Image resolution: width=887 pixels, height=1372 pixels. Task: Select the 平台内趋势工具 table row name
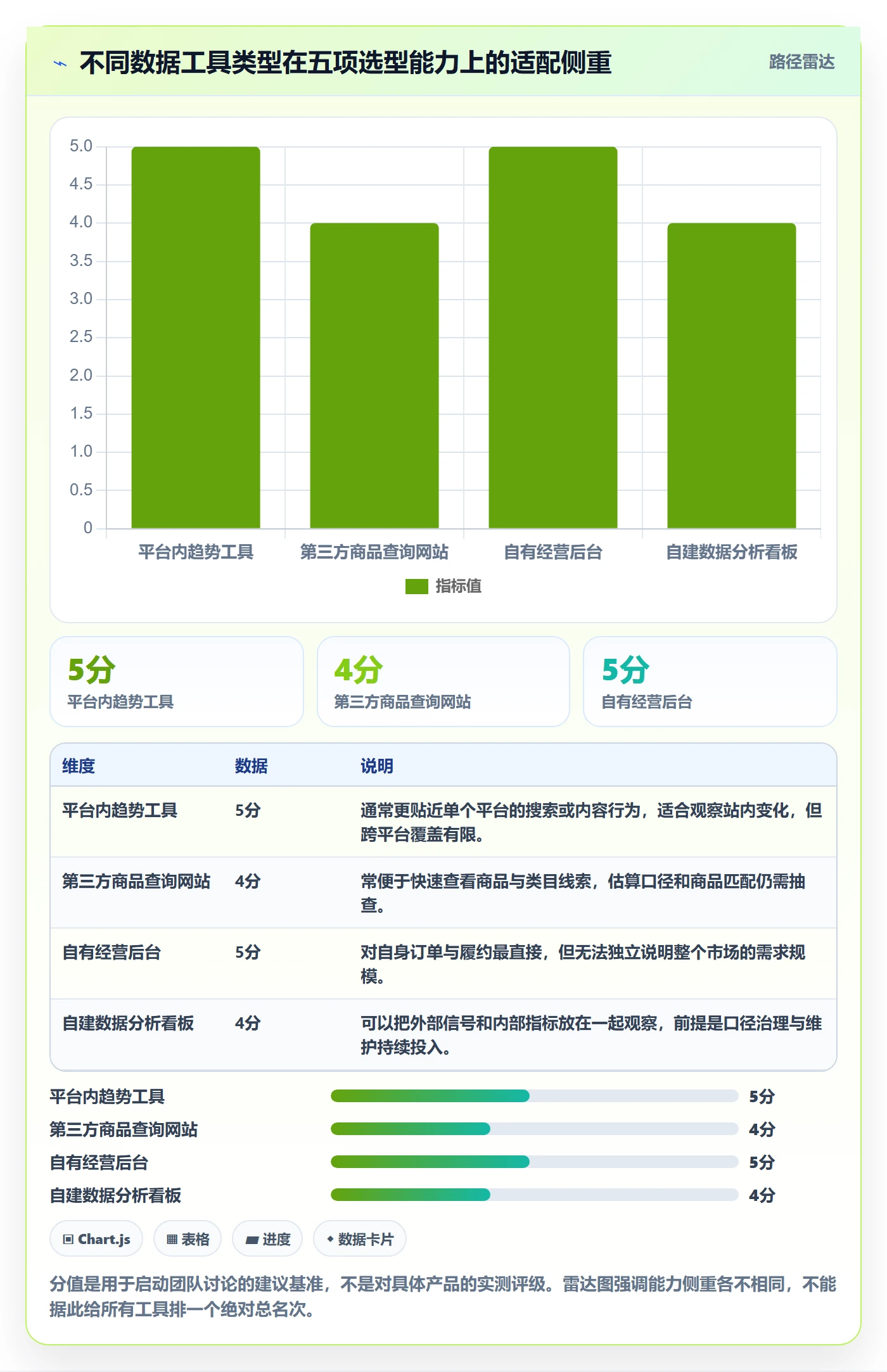pyautogui.click(x=120, y=810)
